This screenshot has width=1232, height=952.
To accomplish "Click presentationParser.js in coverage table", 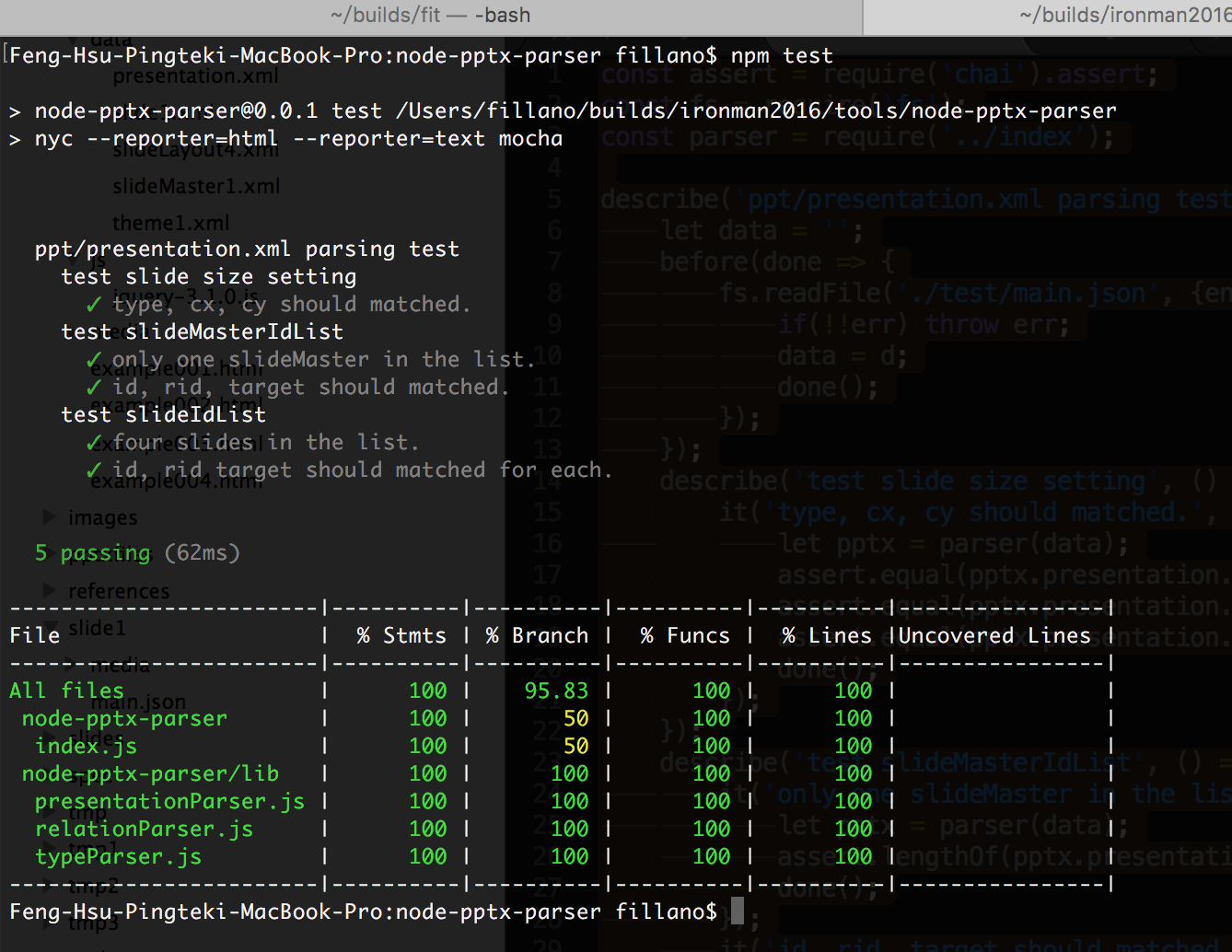I will pyautogui.click(x=169, y=801).
